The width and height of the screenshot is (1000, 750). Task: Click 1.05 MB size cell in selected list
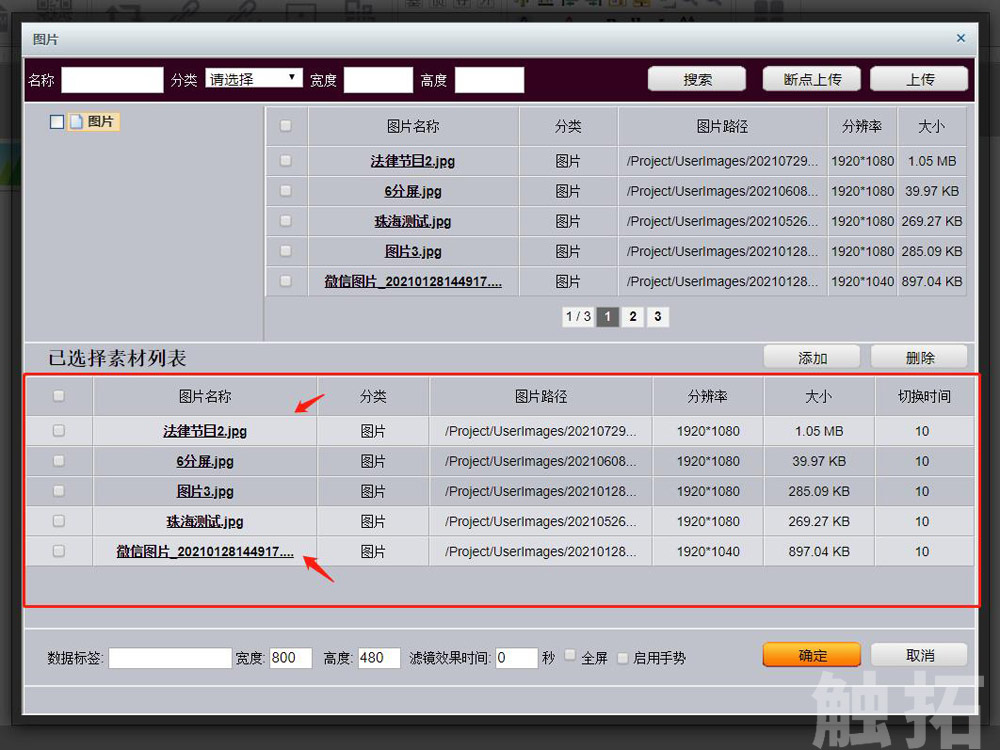tap(819, 431)
